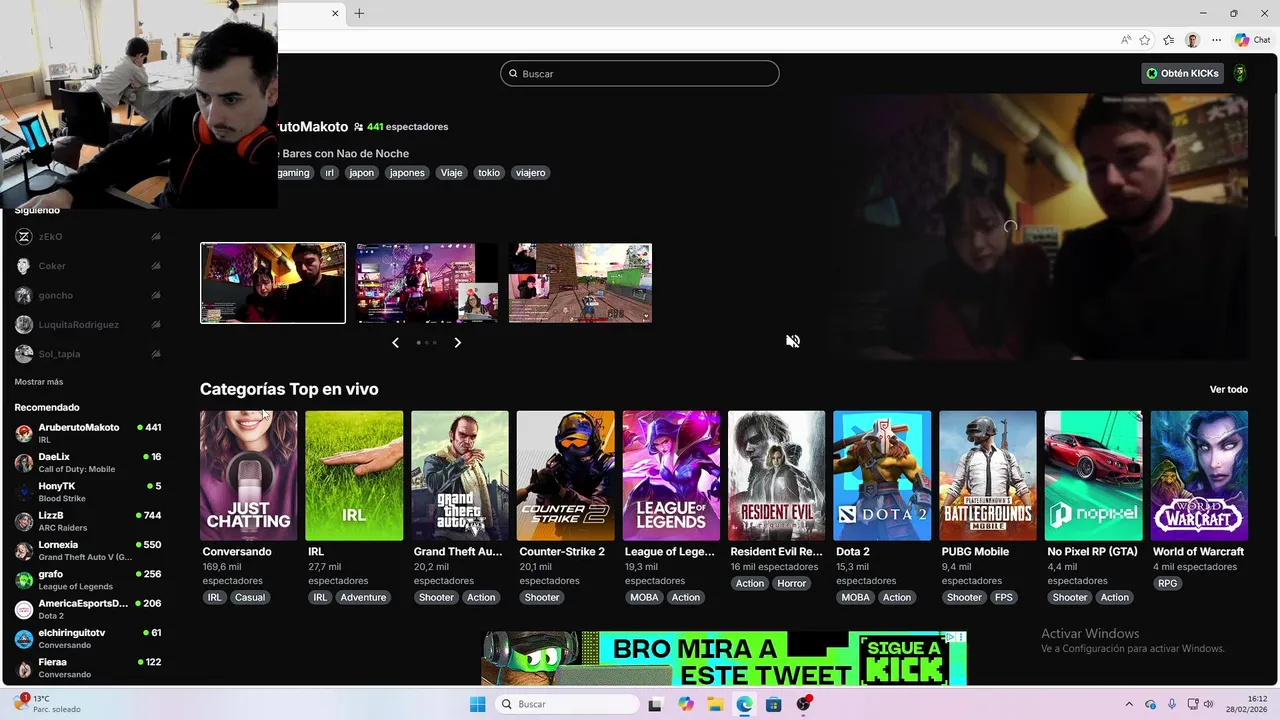Click RPG tag under World of Warcraft
The image size is (1280, 720).
[1167, 583]
